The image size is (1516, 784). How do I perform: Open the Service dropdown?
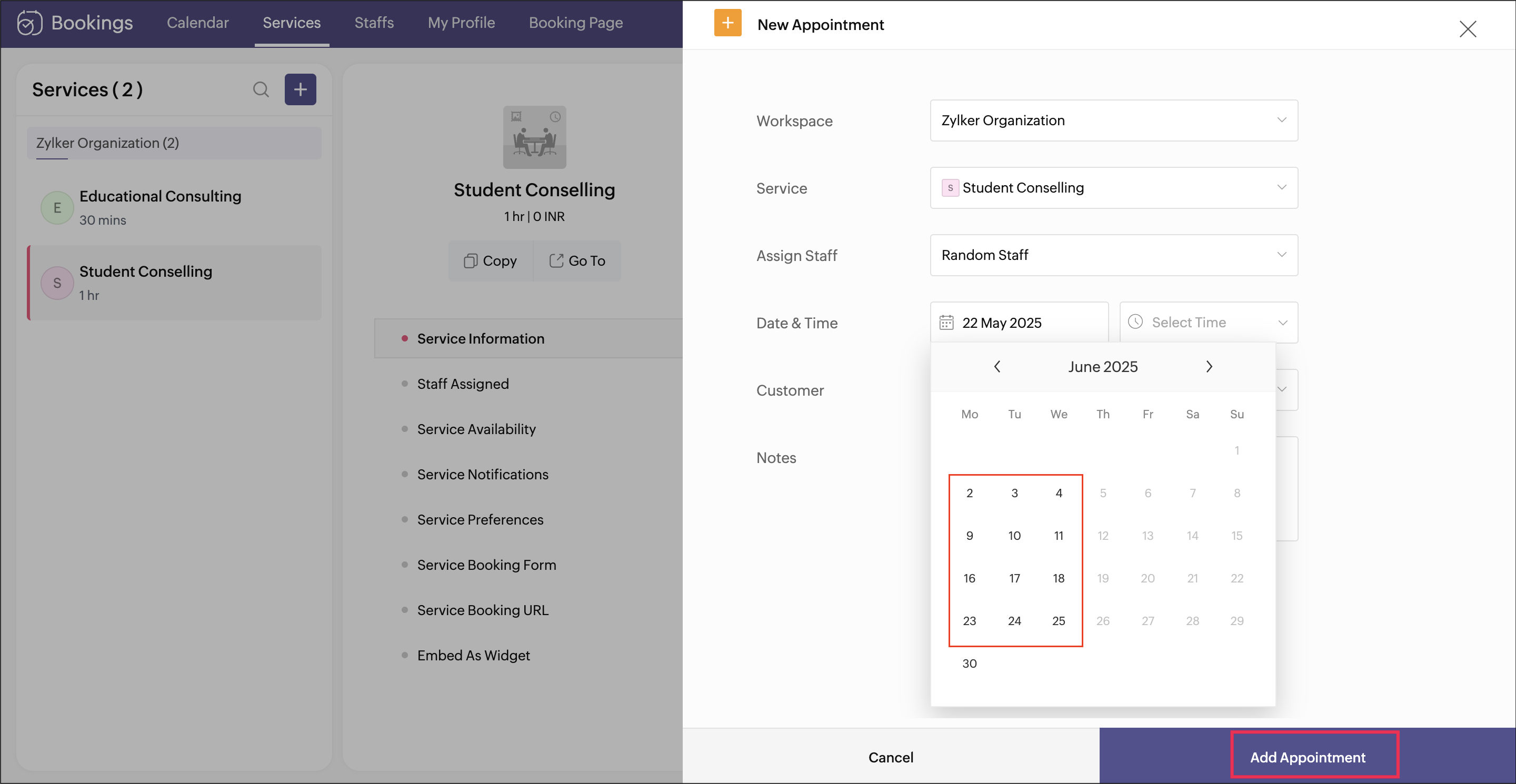[1113, 188]
